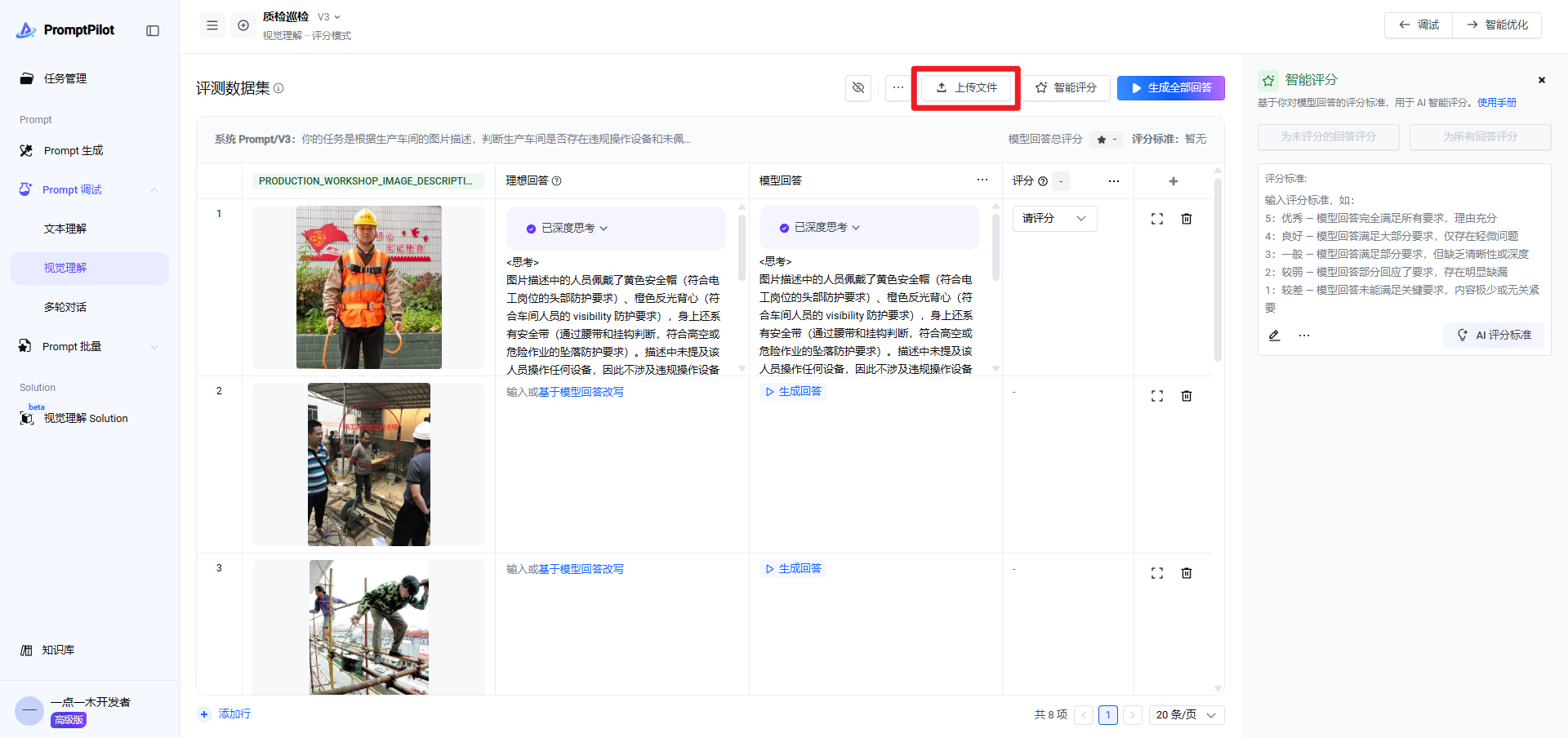
Task: Add a new column with plus icon
Action: pyautogui.click(x=1173, y=181)
